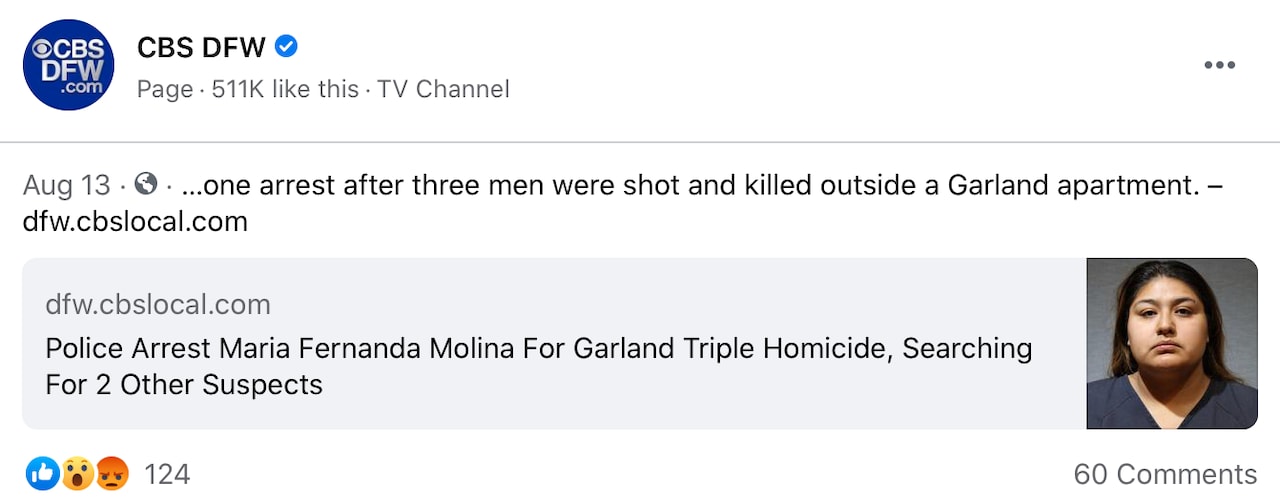Open dfw.cbslocal.com link in post caption

coord(135,221)
